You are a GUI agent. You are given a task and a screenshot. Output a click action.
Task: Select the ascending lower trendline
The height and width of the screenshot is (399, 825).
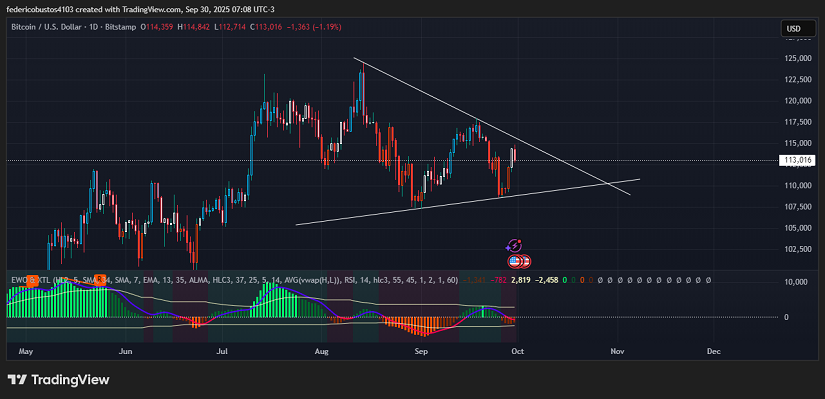(468, 202)
